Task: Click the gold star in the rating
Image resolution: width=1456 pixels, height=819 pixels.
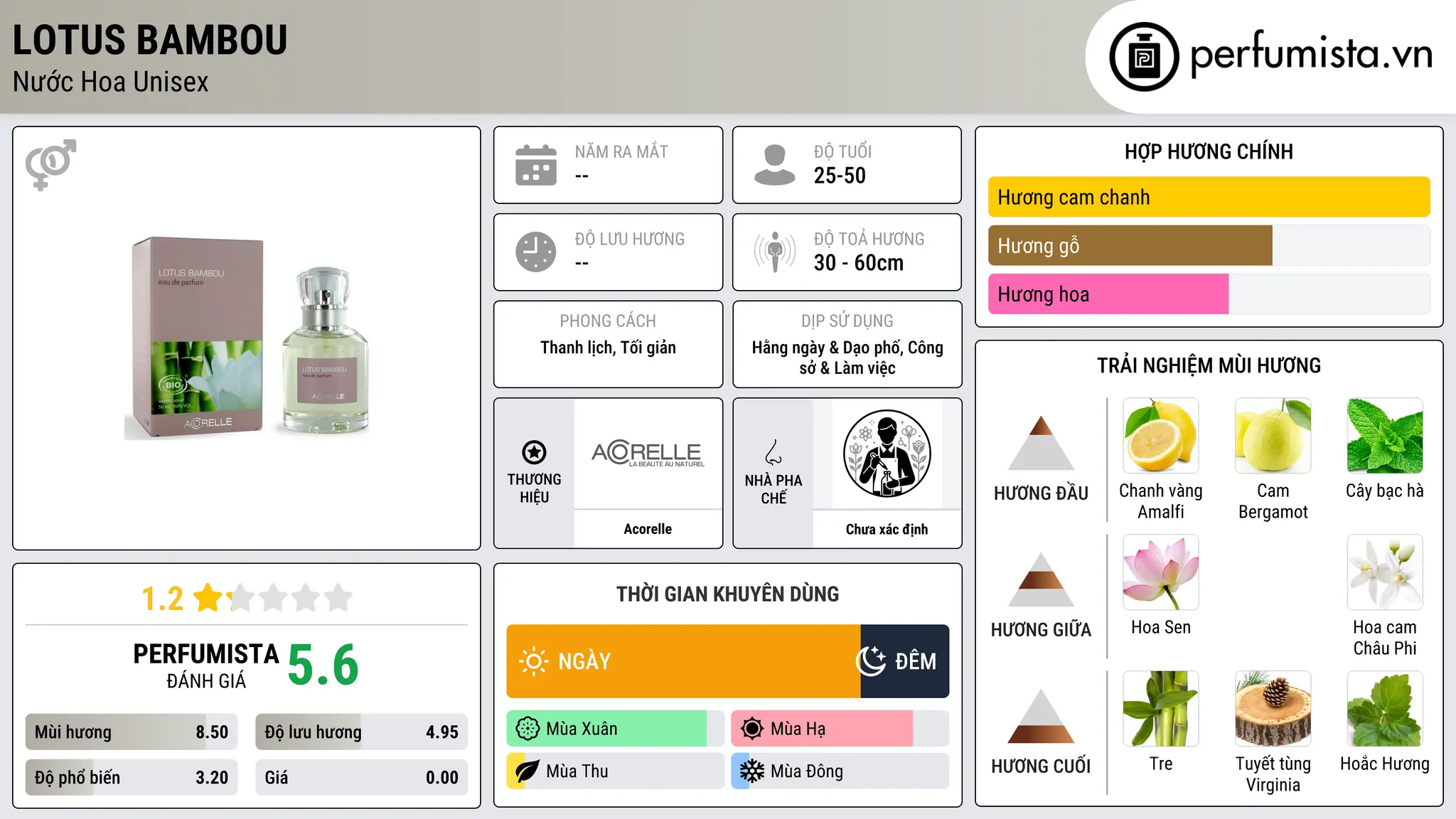Action: point(208,597)
